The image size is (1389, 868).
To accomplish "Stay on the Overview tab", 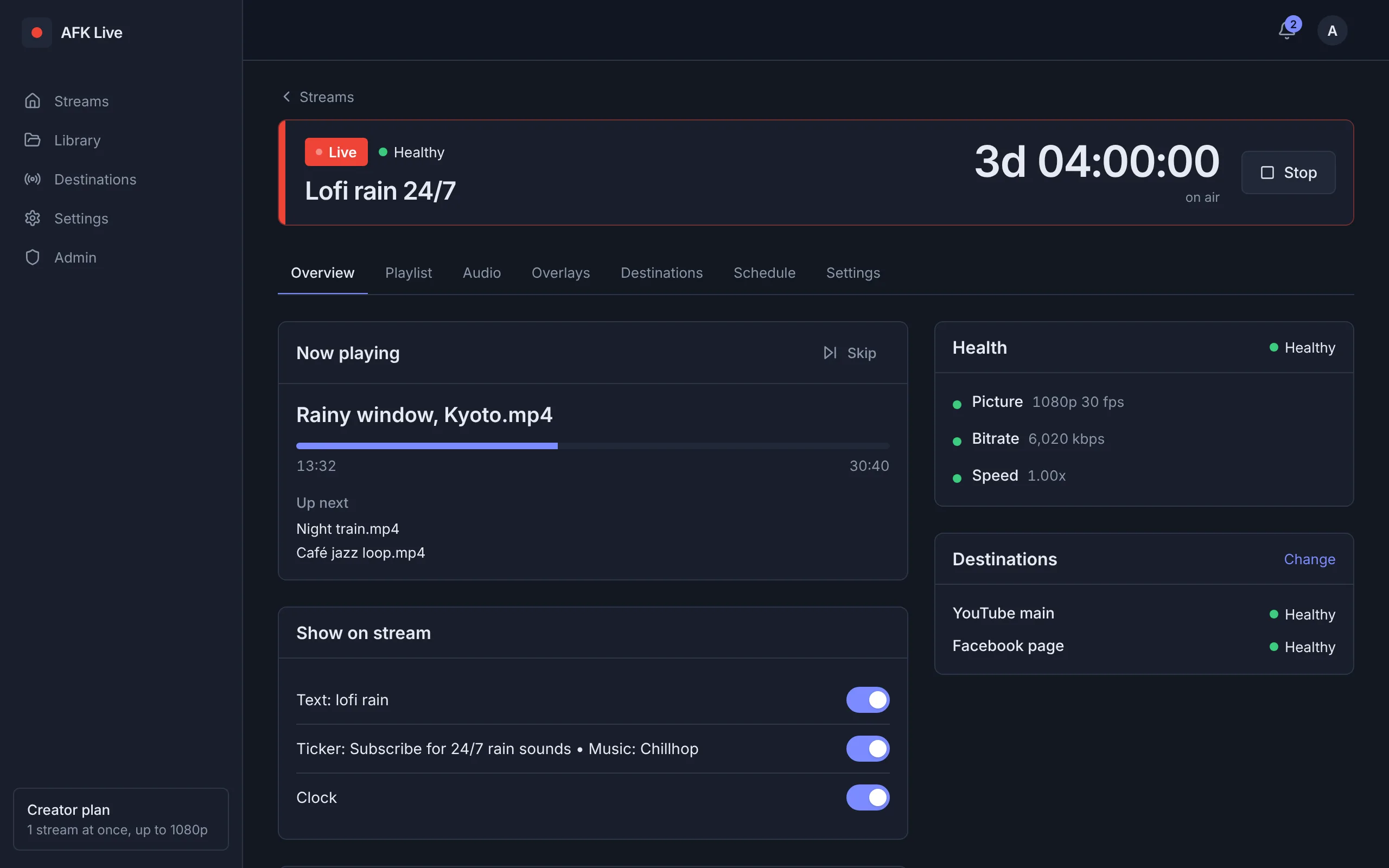I will point(323,273).
